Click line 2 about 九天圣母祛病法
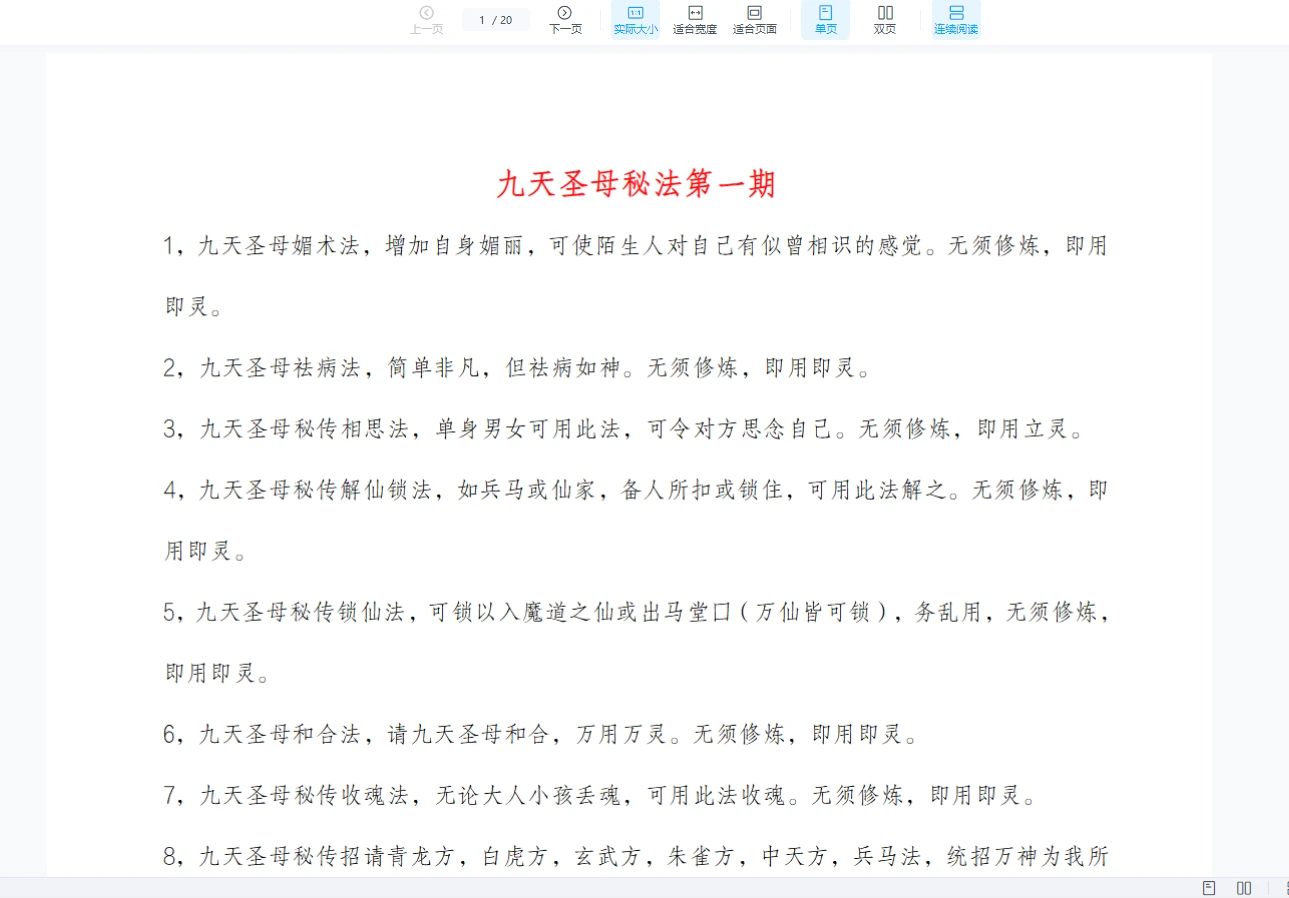The width and height of the screenshot is (1289, 898). click(x=517, y=368)
